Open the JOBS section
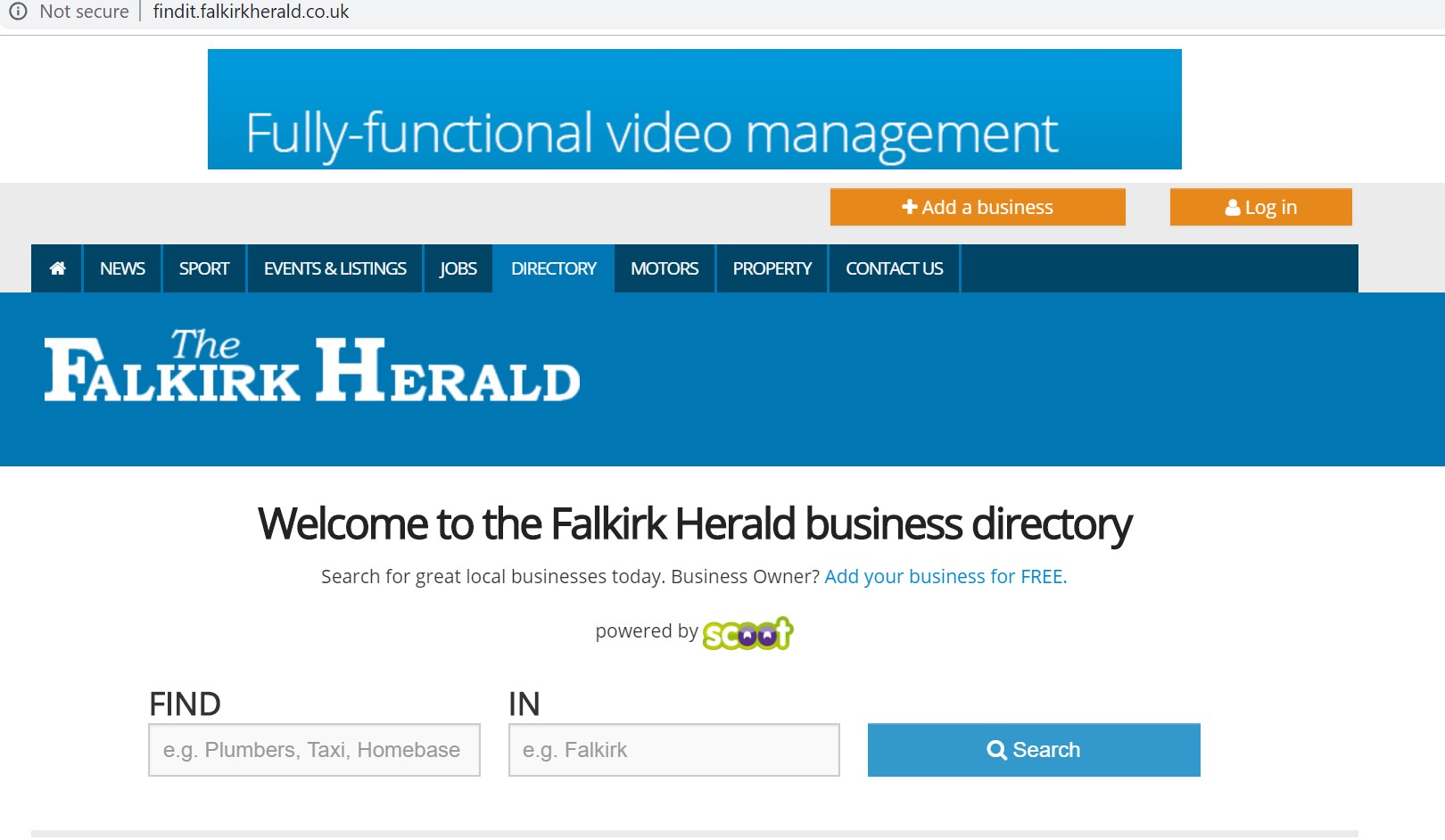The height and width of the screenshot is (840, 1445). coord(458,268)
